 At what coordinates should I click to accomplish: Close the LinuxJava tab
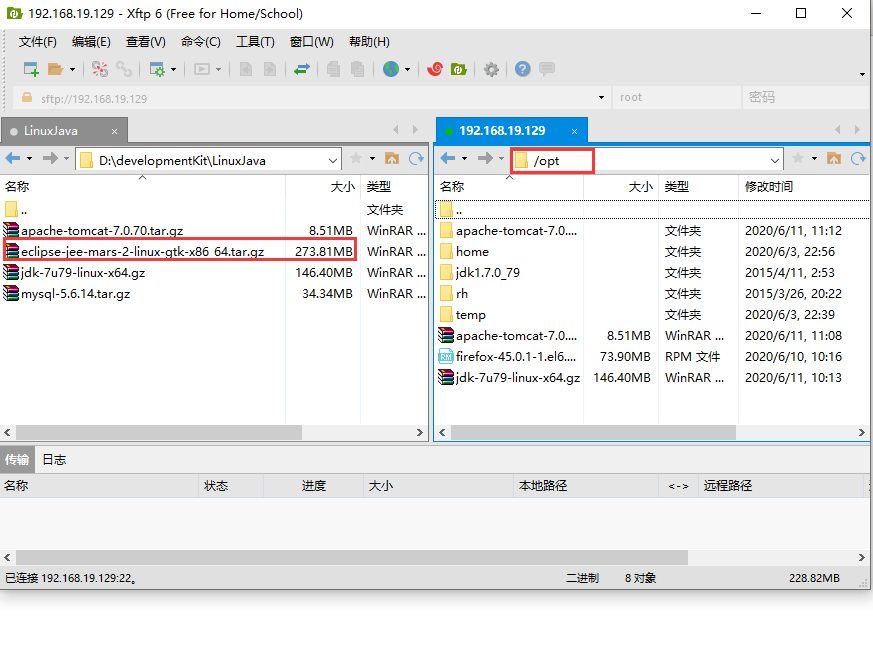[114, 131]
